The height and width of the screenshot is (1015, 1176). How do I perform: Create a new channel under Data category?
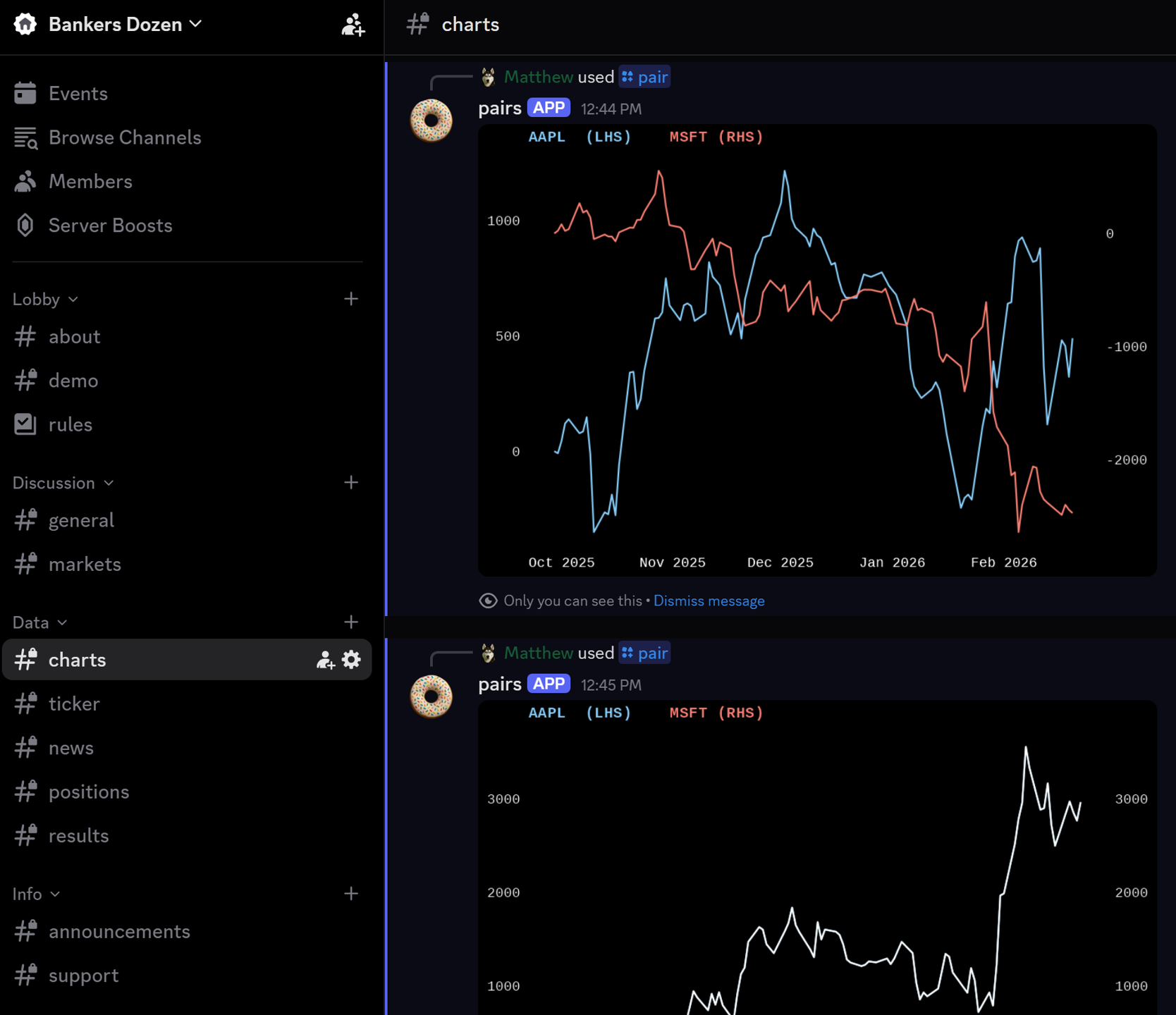point(351,622)
